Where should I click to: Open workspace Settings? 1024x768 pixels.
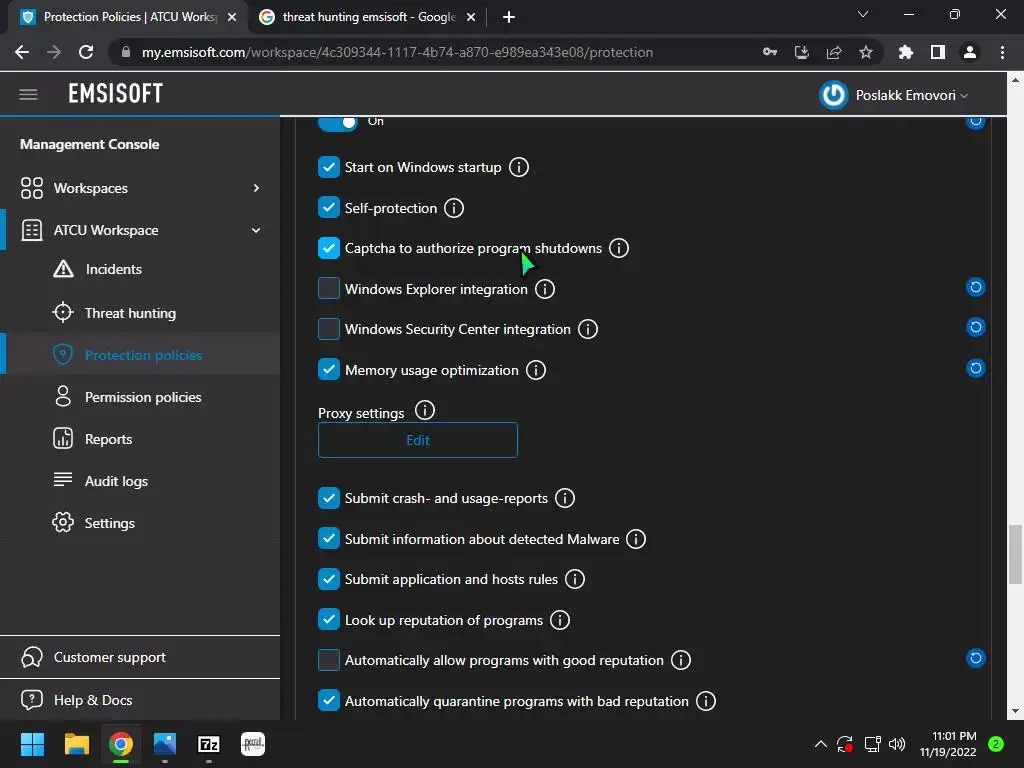coord(110,523)
